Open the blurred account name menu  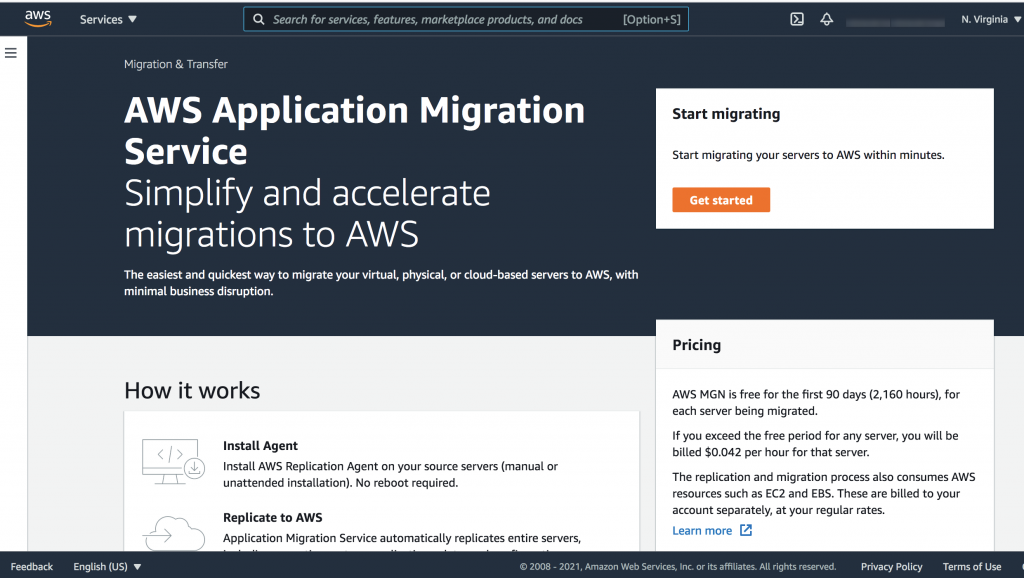click(x=893, y=19)
